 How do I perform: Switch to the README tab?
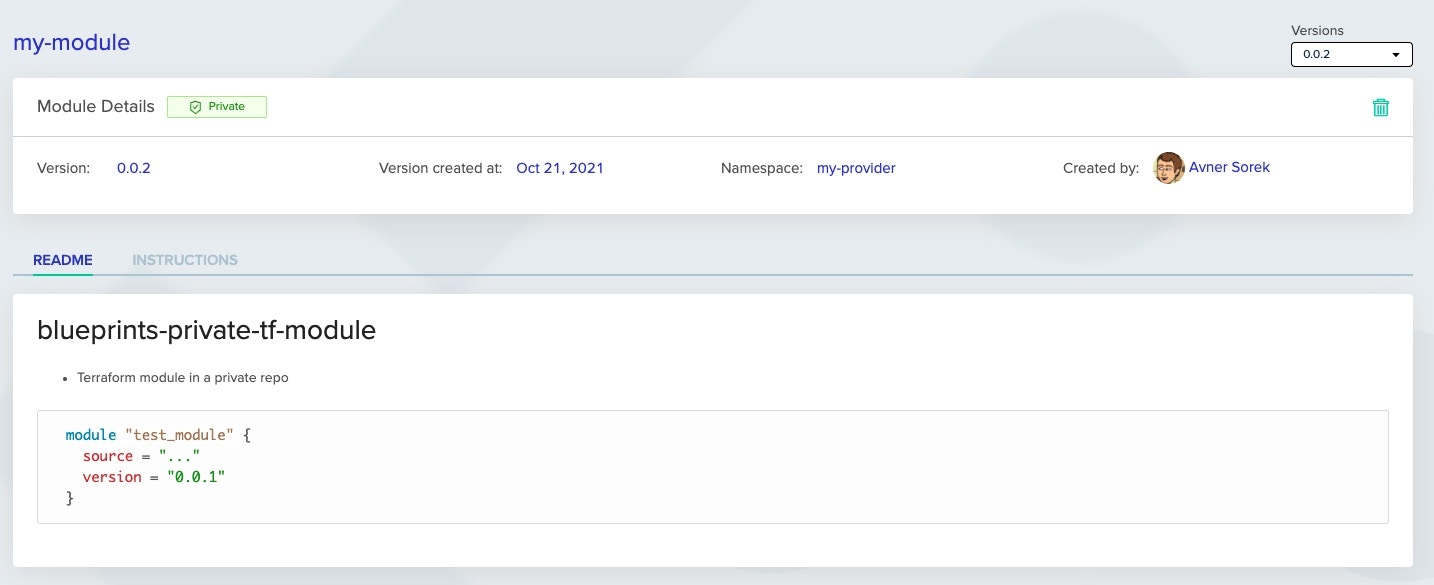(x=63, y=260)
